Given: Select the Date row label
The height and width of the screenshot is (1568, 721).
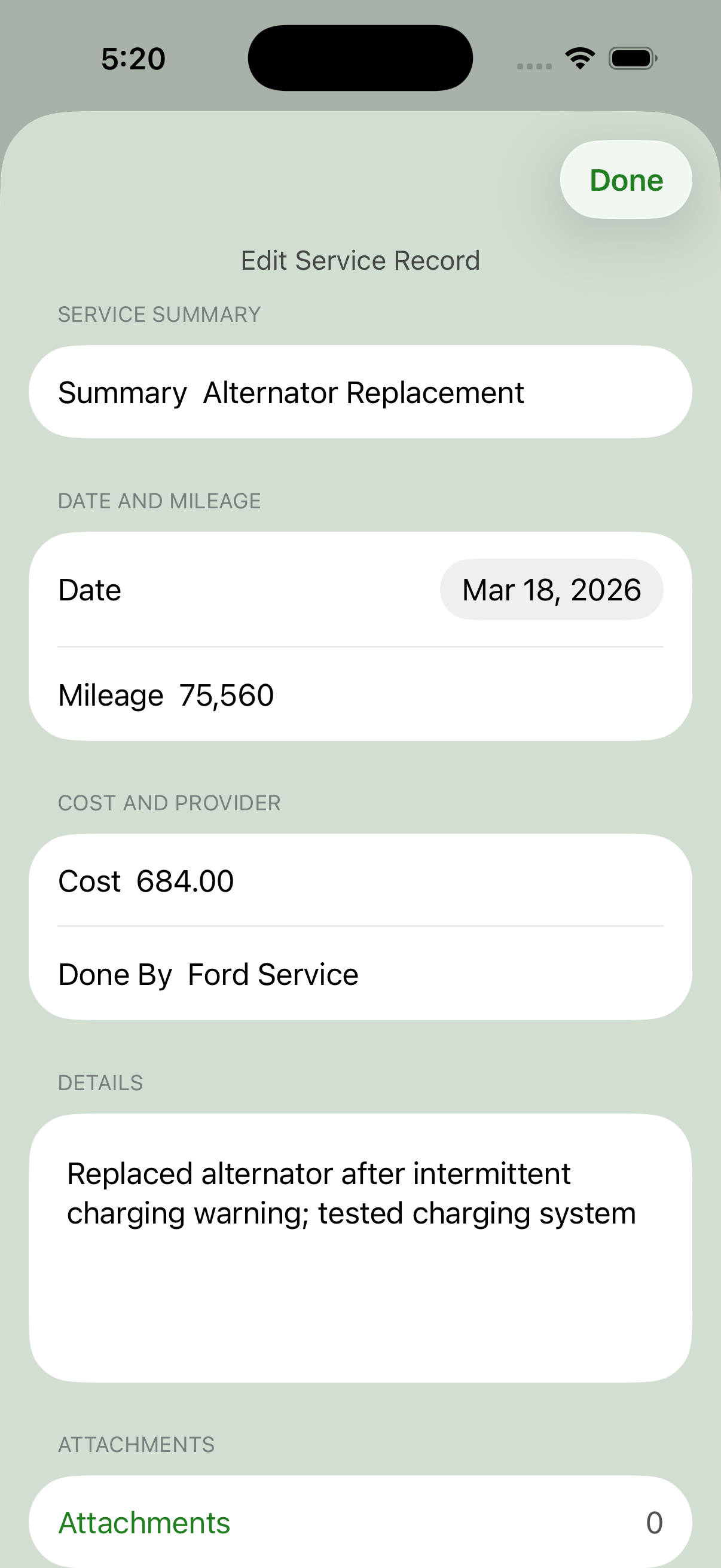Looking at the screenshot, I should [90, 590].
